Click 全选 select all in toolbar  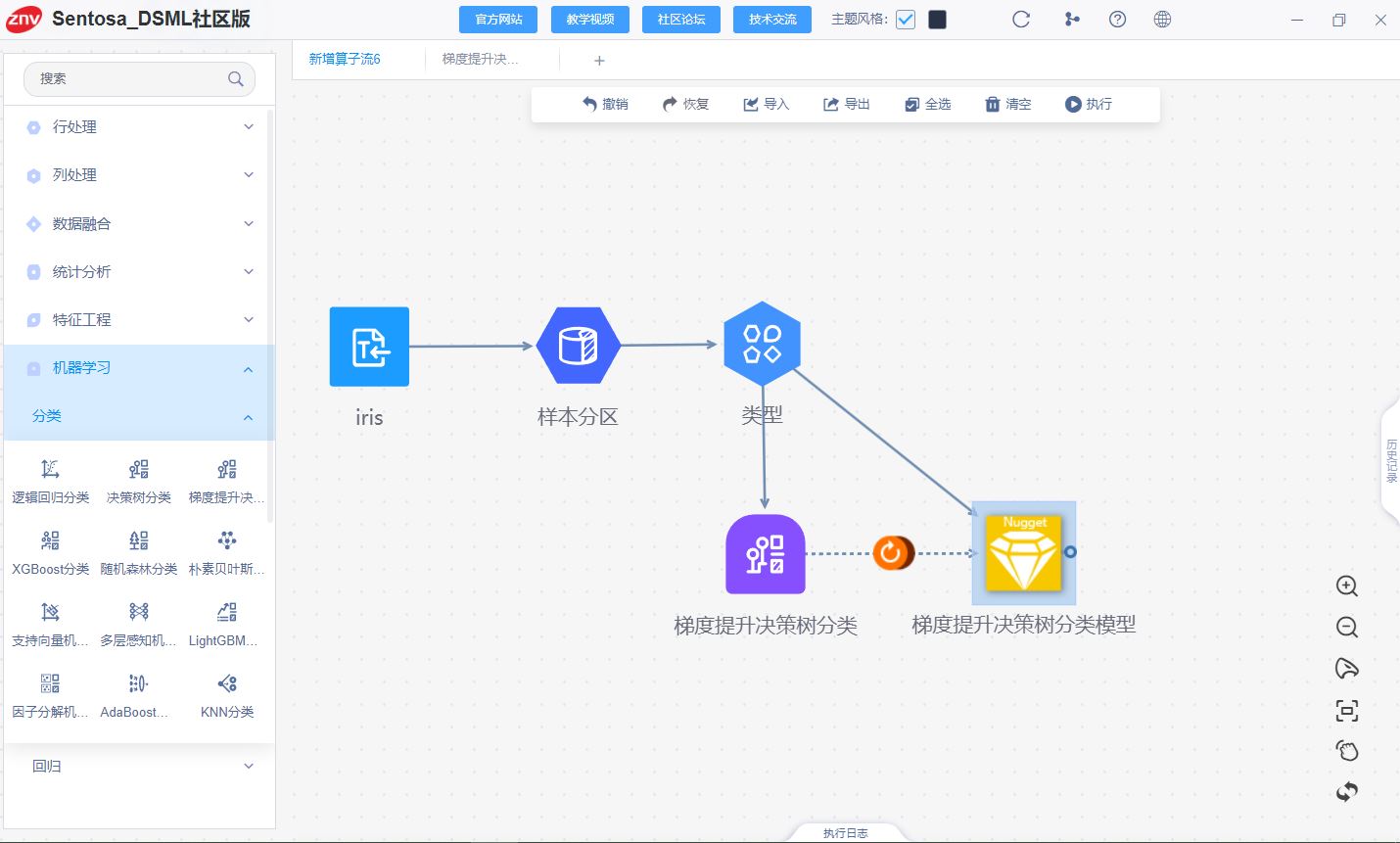point(927,104)
